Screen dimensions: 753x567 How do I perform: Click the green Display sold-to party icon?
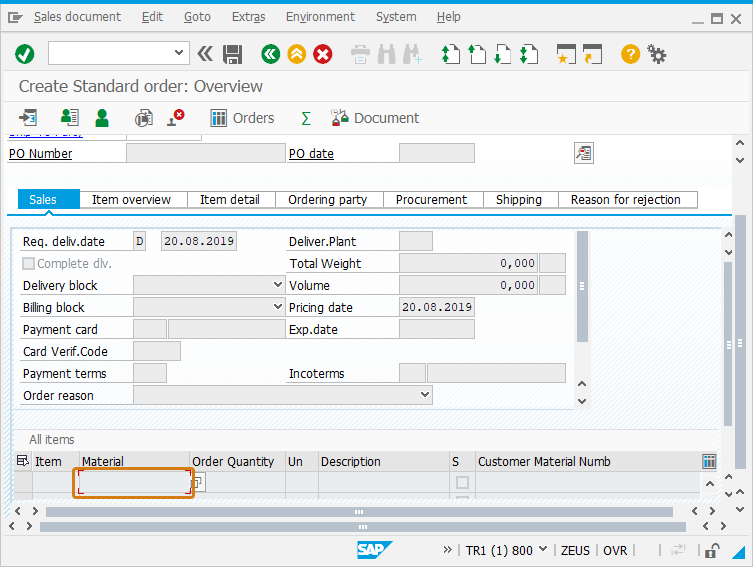coord(102,118)
